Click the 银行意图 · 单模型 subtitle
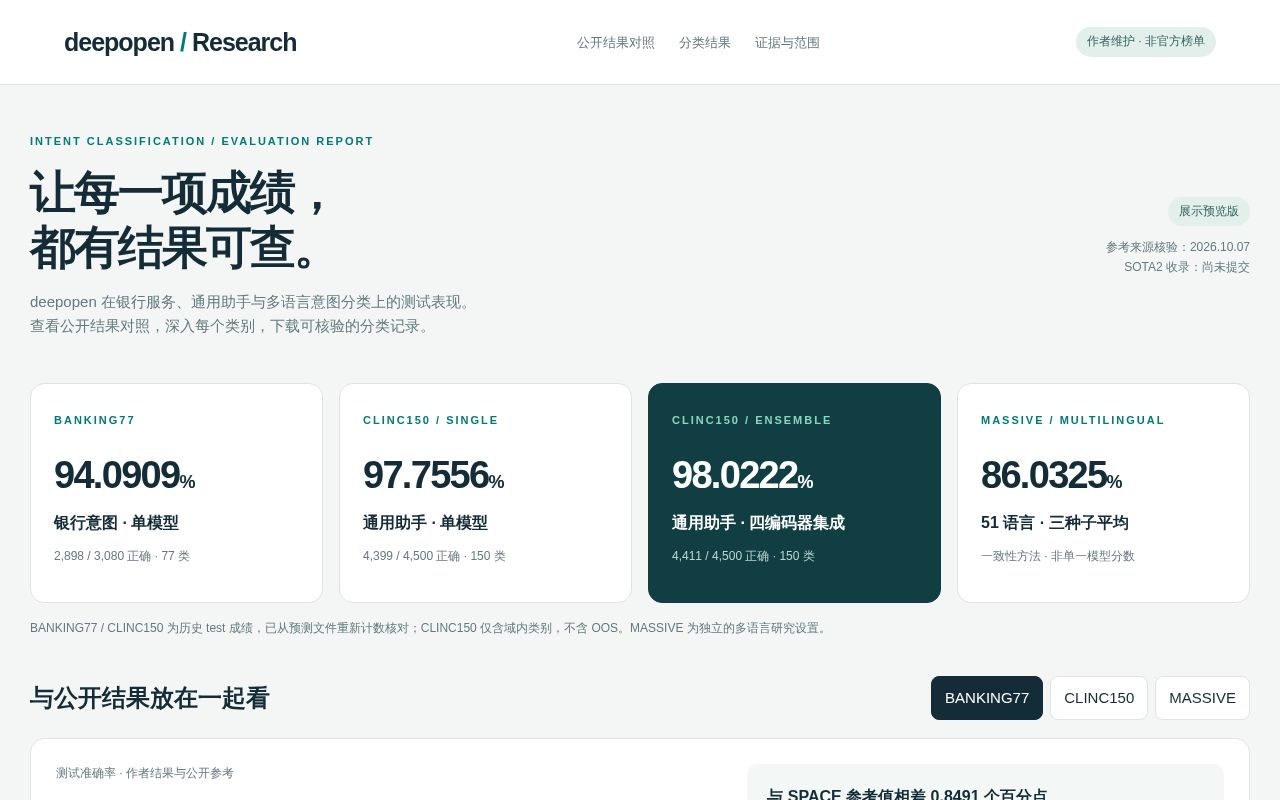 tap(116, 523)
